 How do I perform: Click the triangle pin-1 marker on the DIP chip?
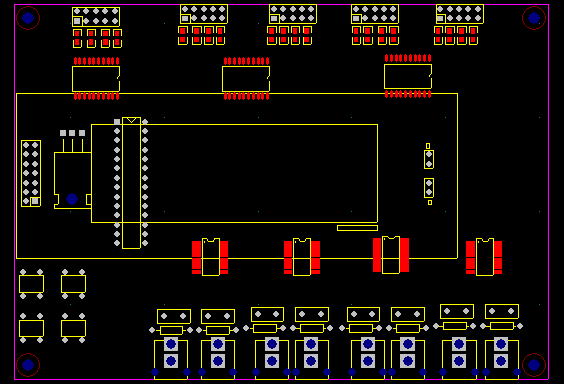(132, 120)
